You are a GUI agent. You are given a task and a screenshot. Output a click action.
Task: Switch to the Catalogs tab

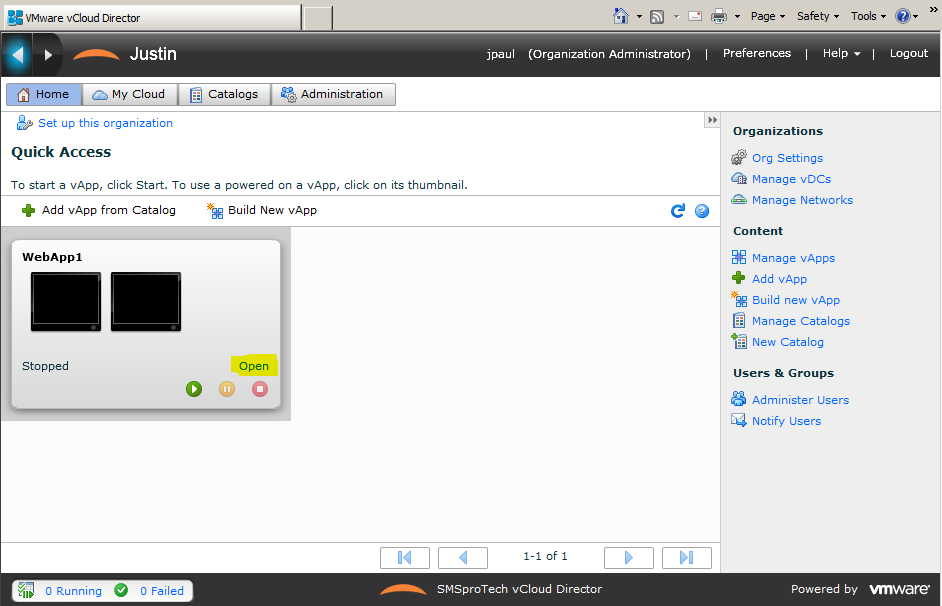224,94
